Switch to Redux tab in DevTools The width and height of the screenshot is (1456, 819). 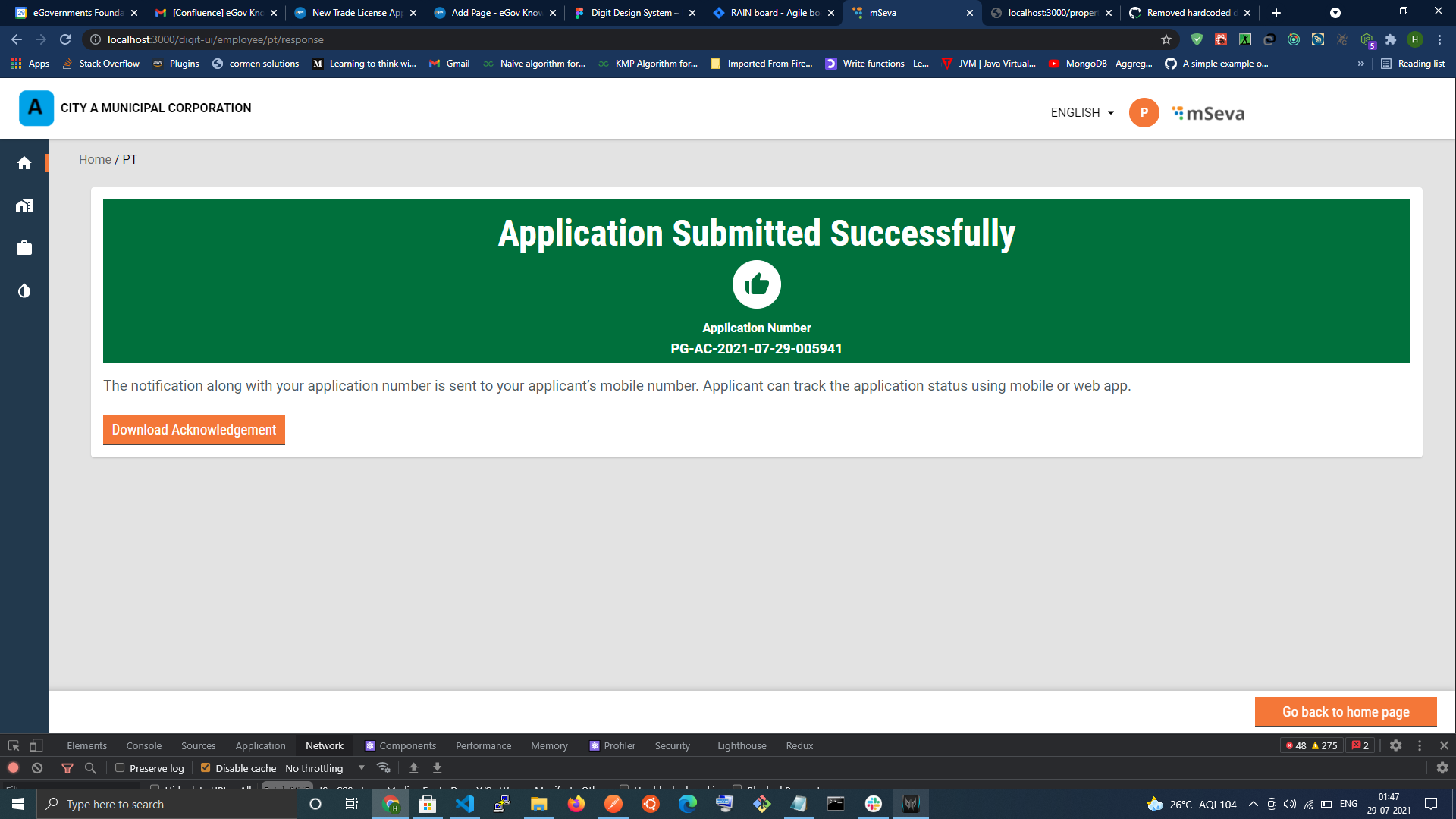pos(799,745)
